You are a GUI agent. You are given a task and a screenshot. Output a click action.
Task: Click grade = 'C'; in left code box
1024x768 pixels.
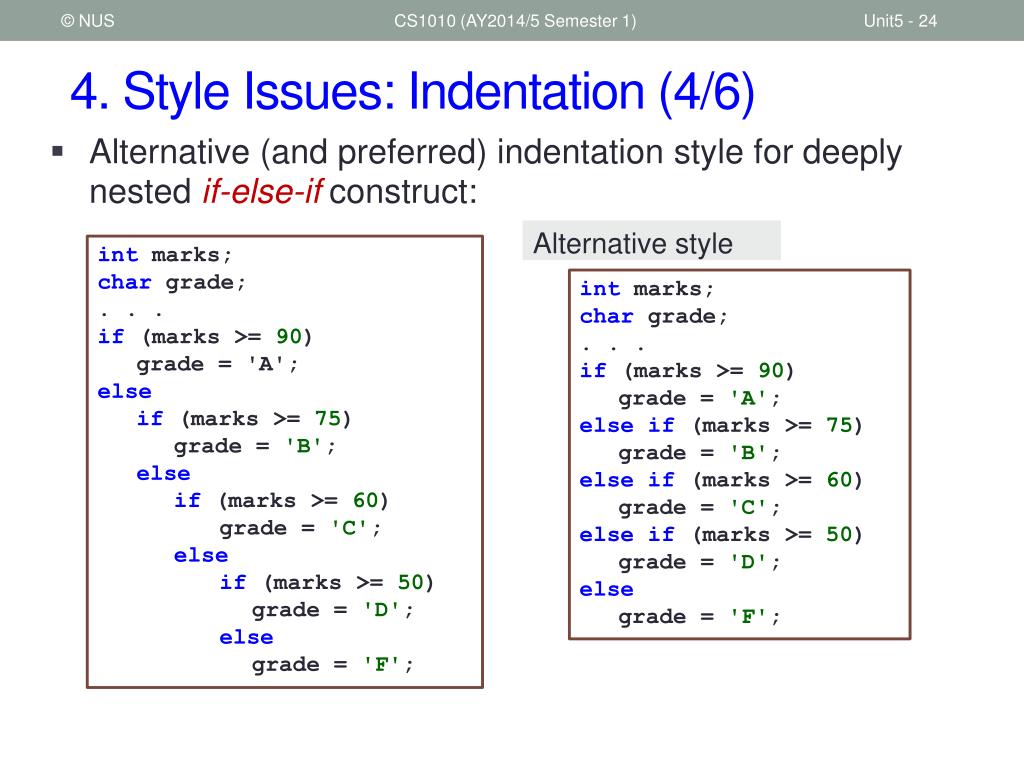click(x=300, y=528)
